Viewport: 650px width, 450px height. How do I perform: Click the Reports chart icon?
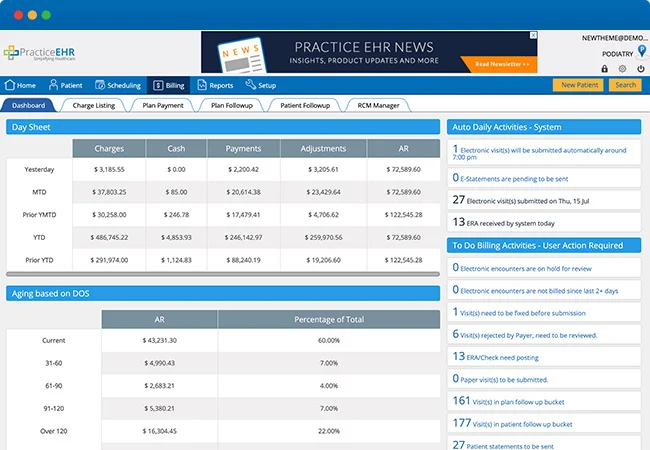[x=202, y=85]
